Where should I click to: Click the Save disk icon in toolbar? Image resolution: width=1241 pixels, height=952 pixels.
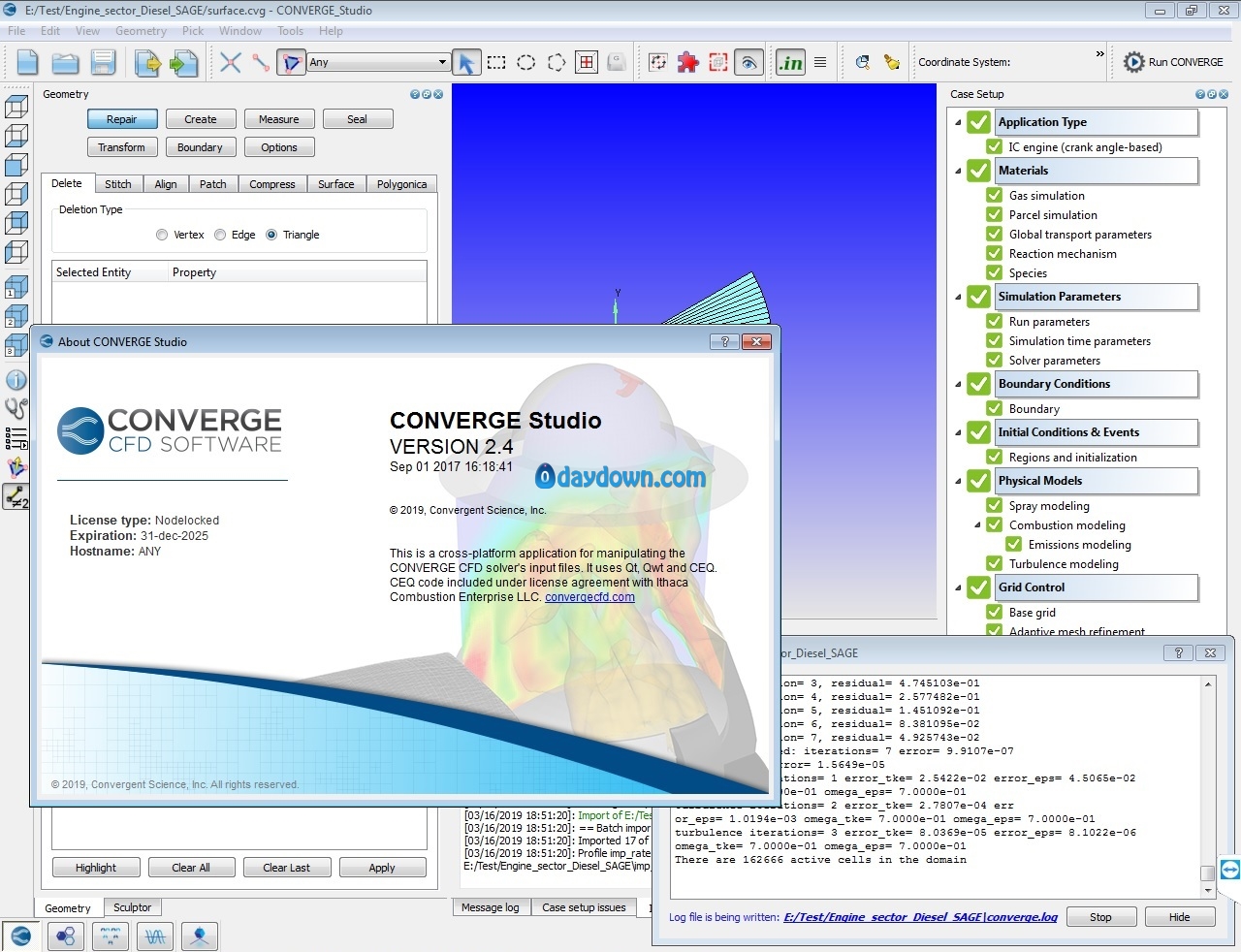tap(103, 63)
